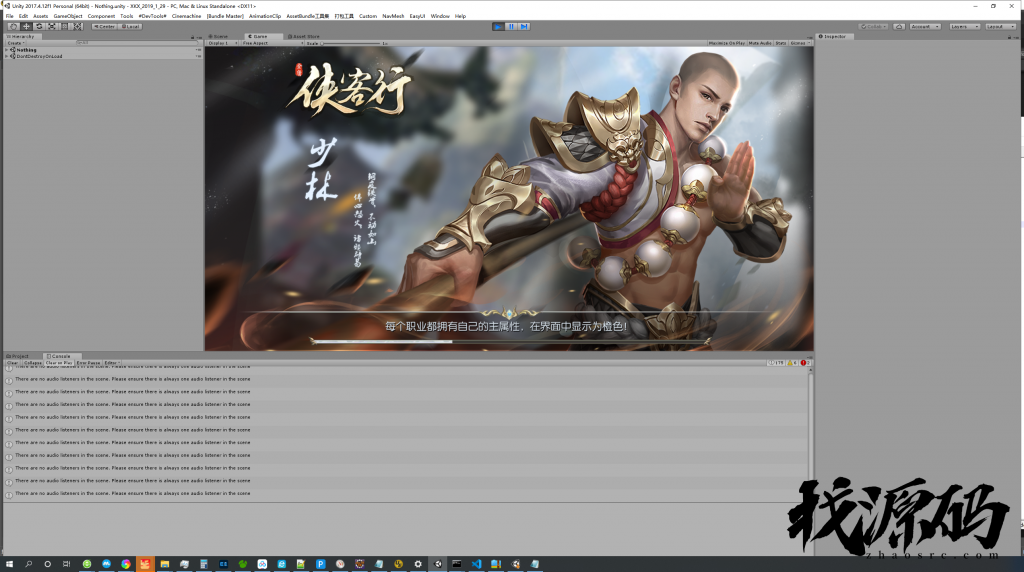Click the Console vertical scrollbar
The height and width of the screenshot is (572, 1024).
(x=810, y=434)
